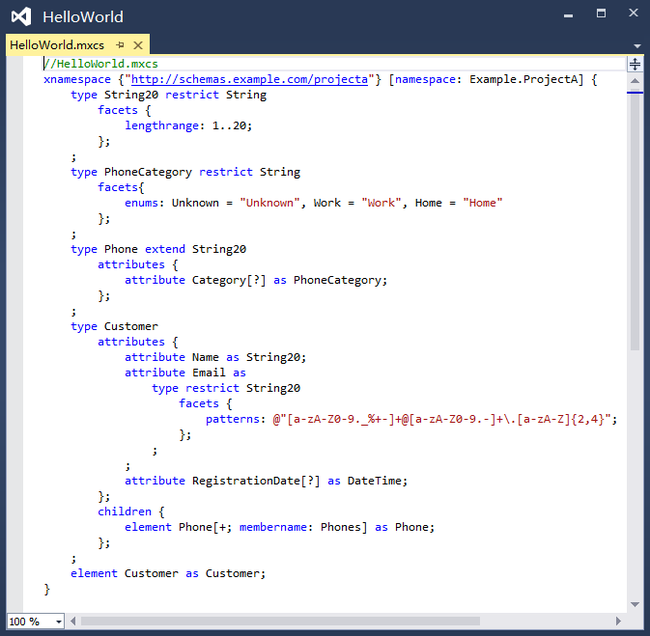This screenshot has width=650, height=636.
Task: Click the Visual Studio logo icon
Action: [x=21, y=17]
